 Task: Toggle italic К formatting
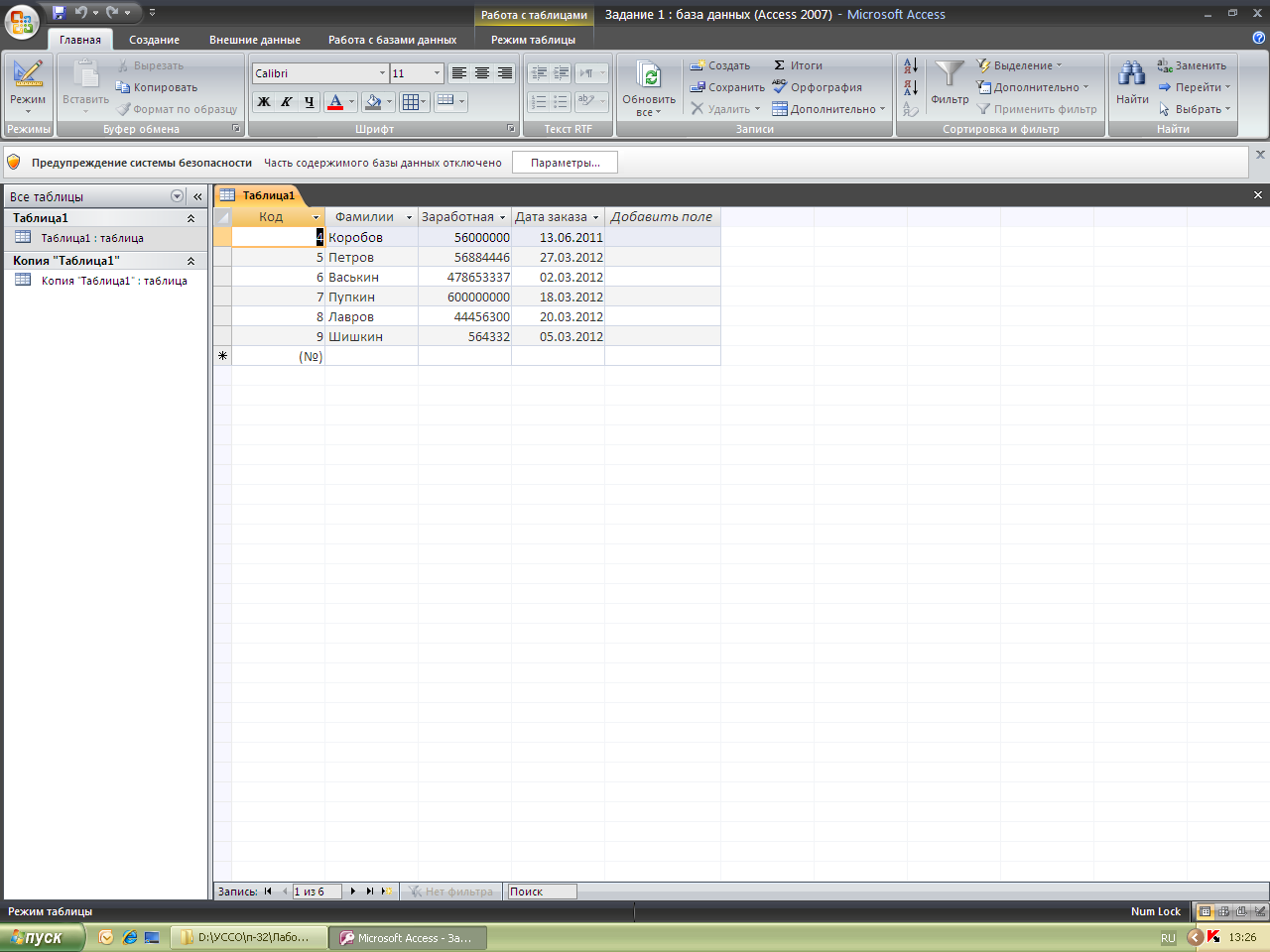pos(287,102)
